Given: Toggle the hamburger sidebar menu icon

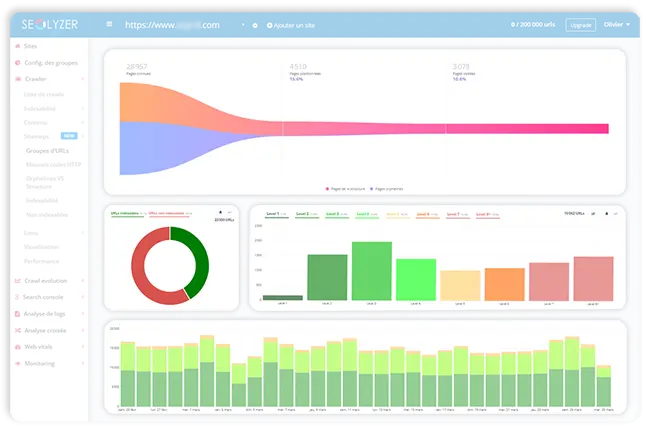Looking at the screenshot, I should pyautogui.click(x=109, y=24).
